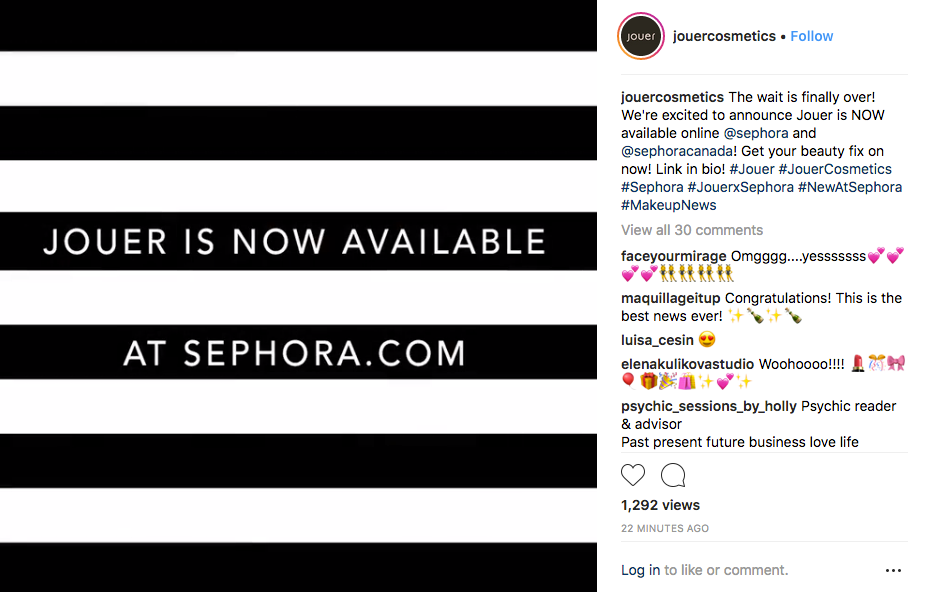This screenshot has height=592, width=928.
Task: Click the Jouer profile avatar icon
Action: [x=640, y=36]
